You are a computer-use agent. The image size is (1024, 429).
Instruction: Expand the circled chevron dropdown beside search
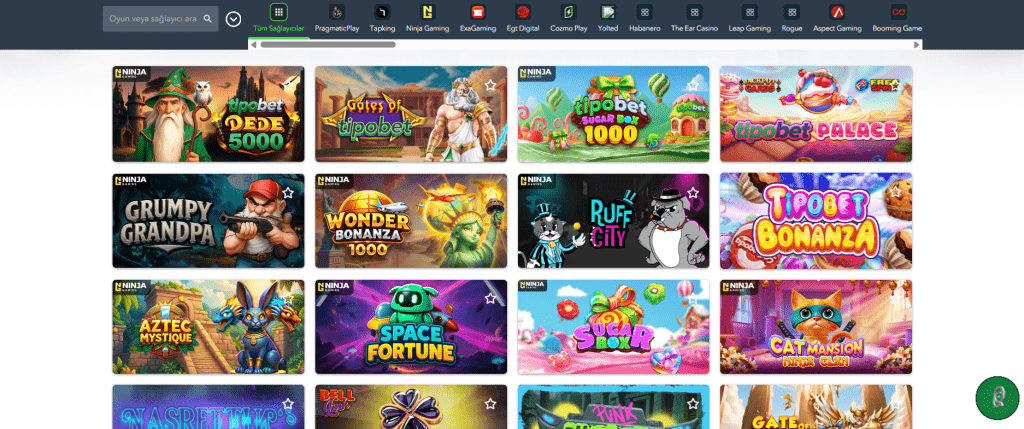234,19
